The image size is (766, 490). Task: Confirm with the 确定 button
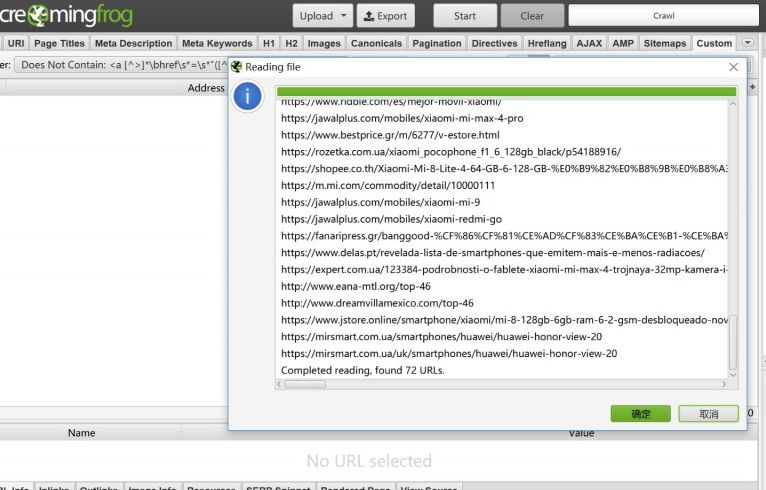coord(641,413)
